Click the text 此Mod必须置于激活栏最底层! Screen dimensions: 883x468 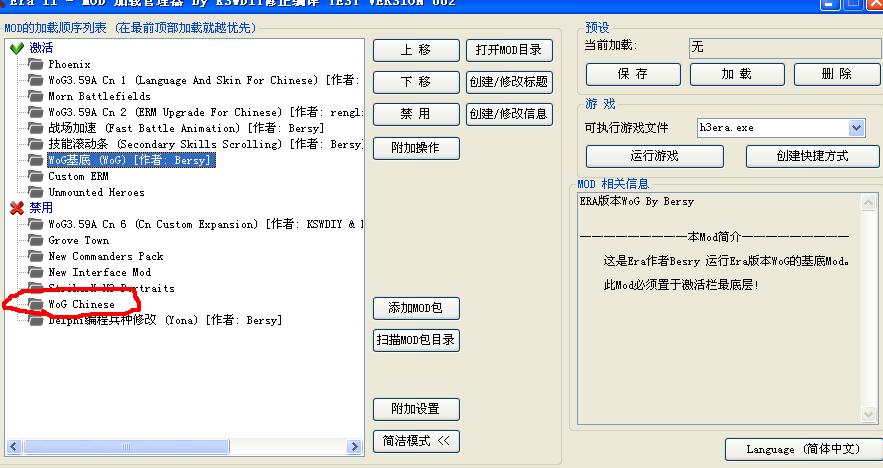pos(681,285)
